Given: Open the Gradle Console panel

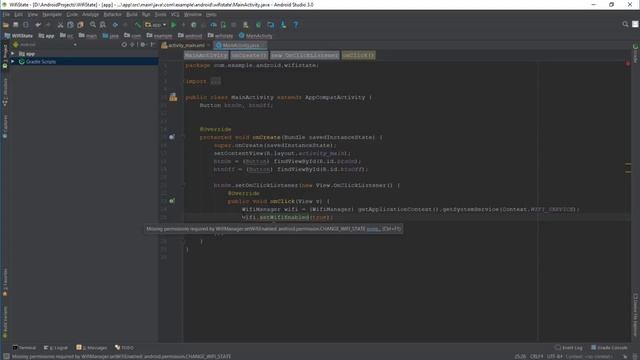Looking at the screenshot, I should 609,348.
